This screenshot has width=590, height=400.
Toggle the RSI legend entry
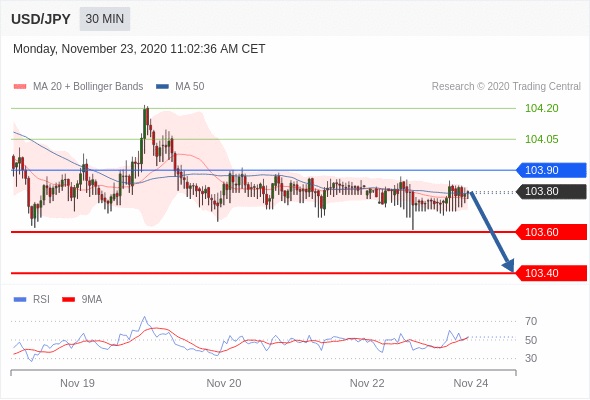tap(31, 300)
